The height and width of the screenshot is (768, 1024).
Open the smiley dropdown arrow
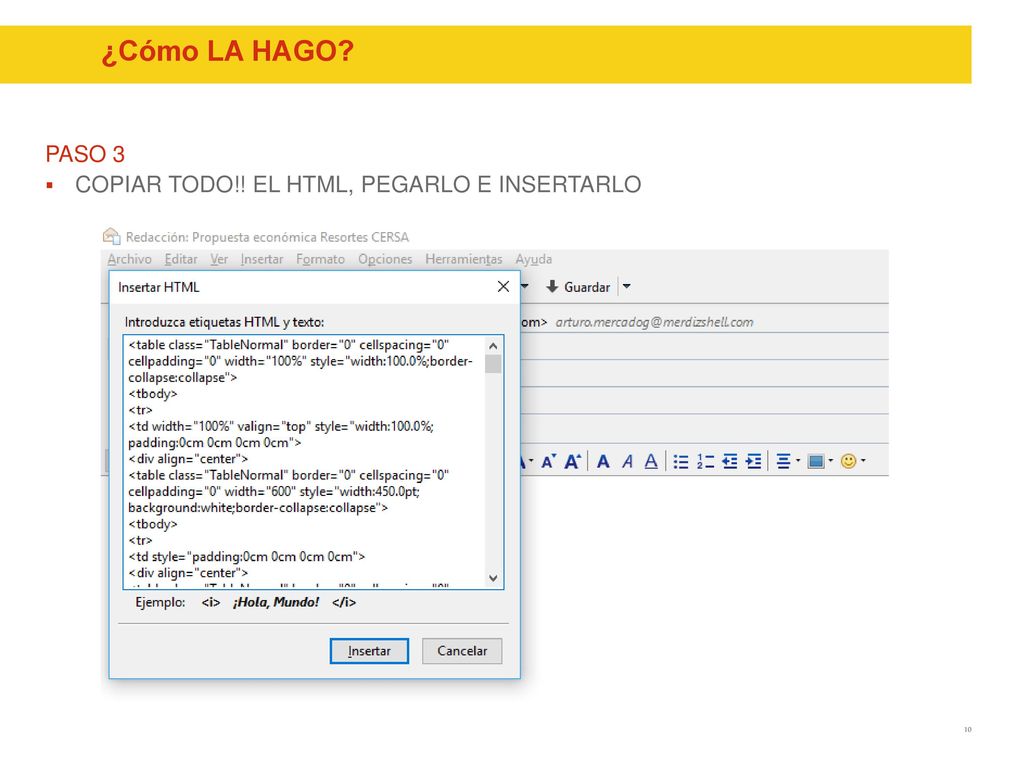point(863,461)
